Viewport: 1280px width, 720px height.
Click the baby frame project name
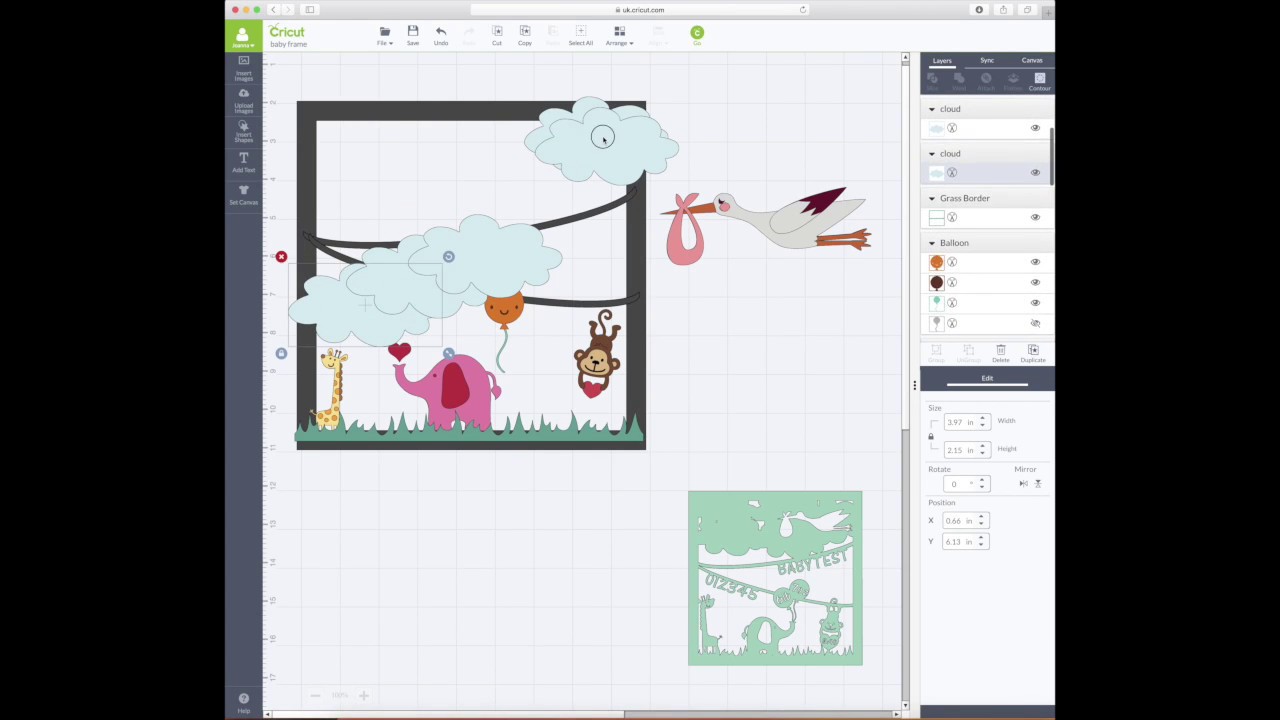[x=288, y=44]
